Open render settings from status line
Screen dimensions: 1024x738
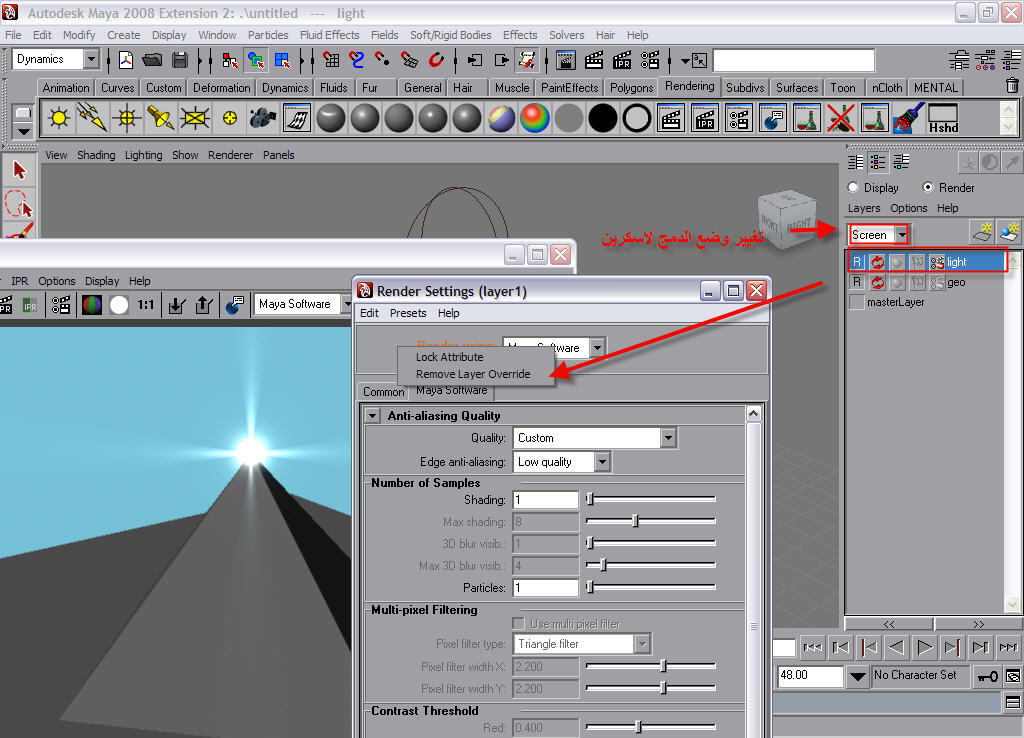[650, 60]
